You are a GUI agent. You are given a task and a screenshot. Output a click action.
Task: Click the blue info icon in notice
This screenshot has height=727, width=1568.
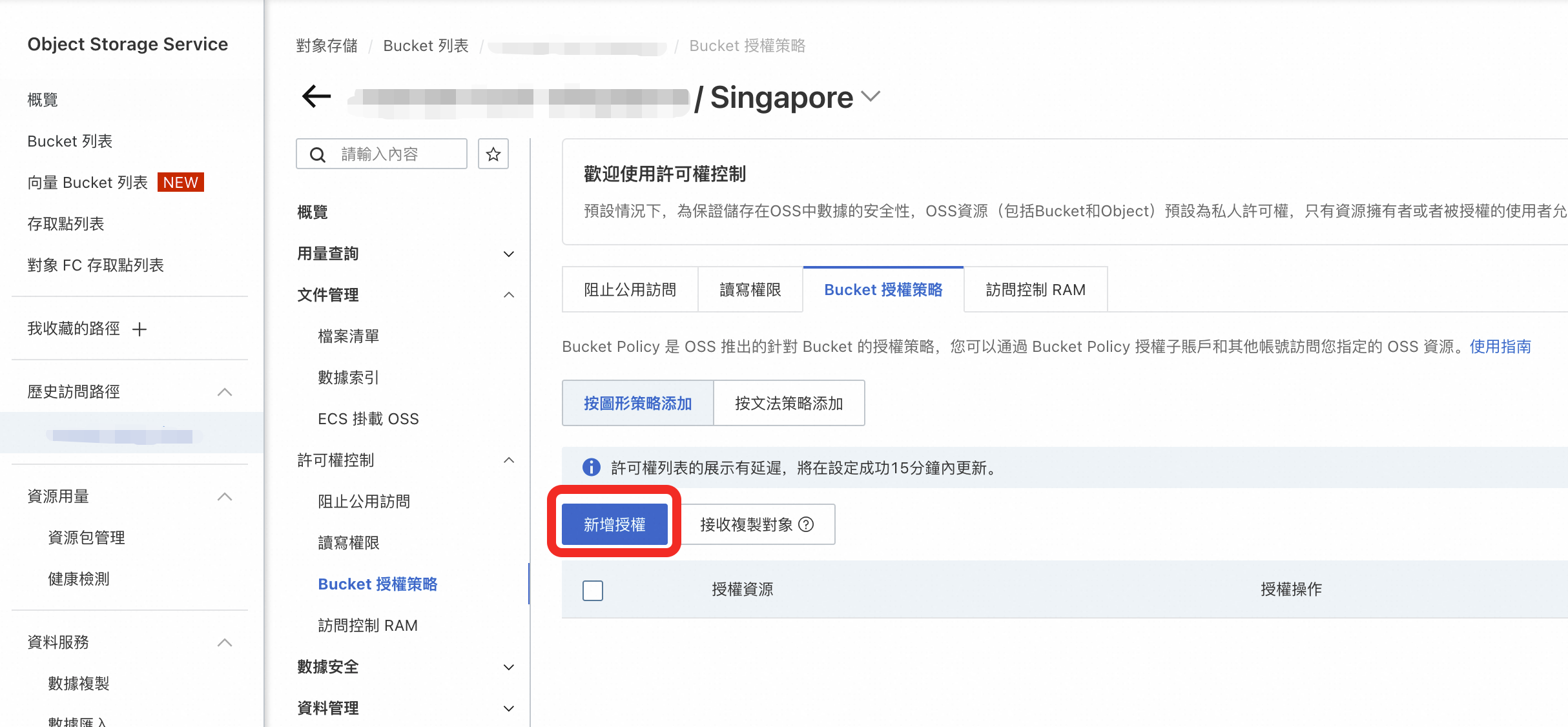pos(591,467)
